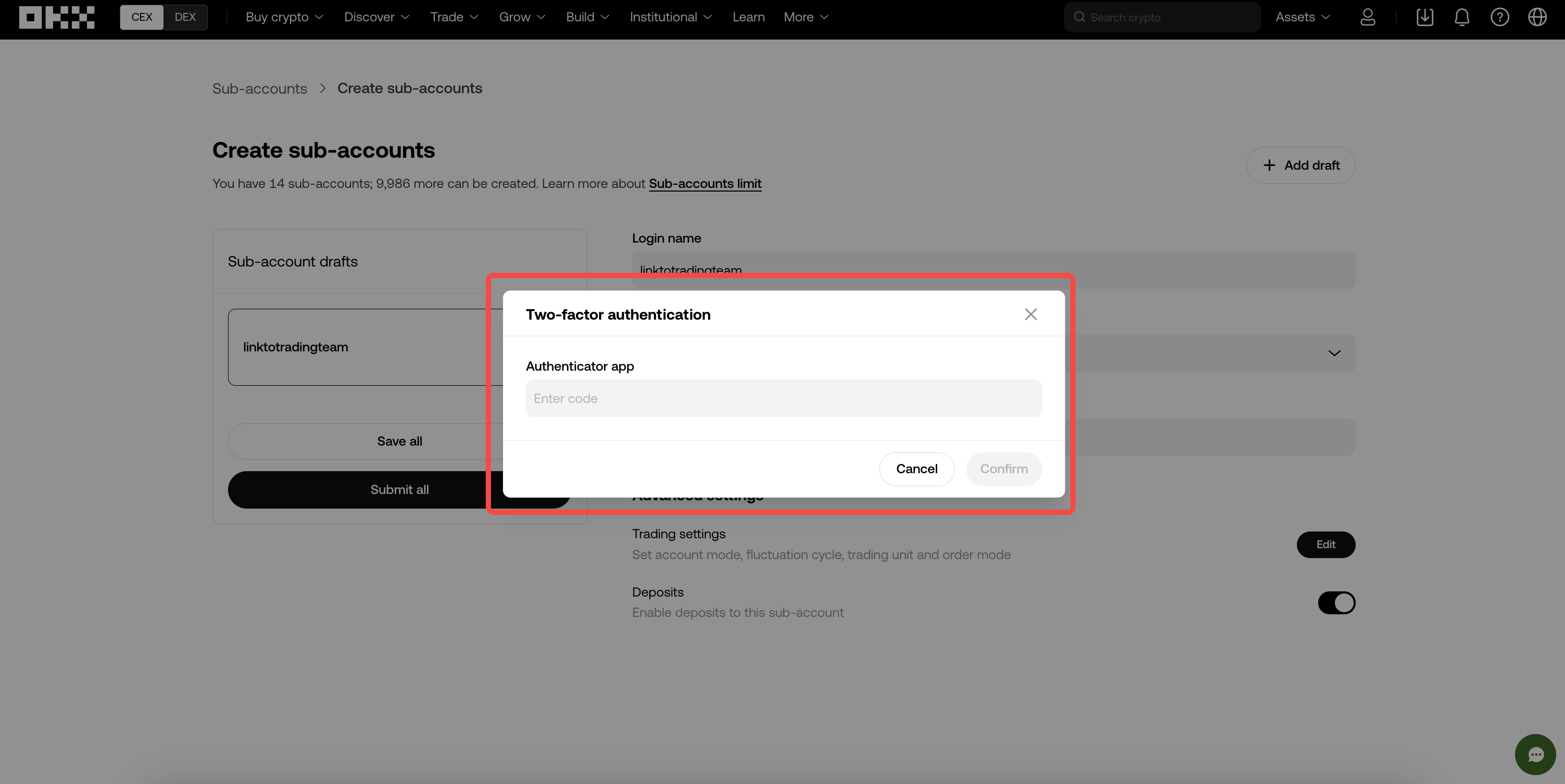This screenshot has height=784, width=1565.
Task: Click the Edit trading settings button
Action: point(1325,544)
